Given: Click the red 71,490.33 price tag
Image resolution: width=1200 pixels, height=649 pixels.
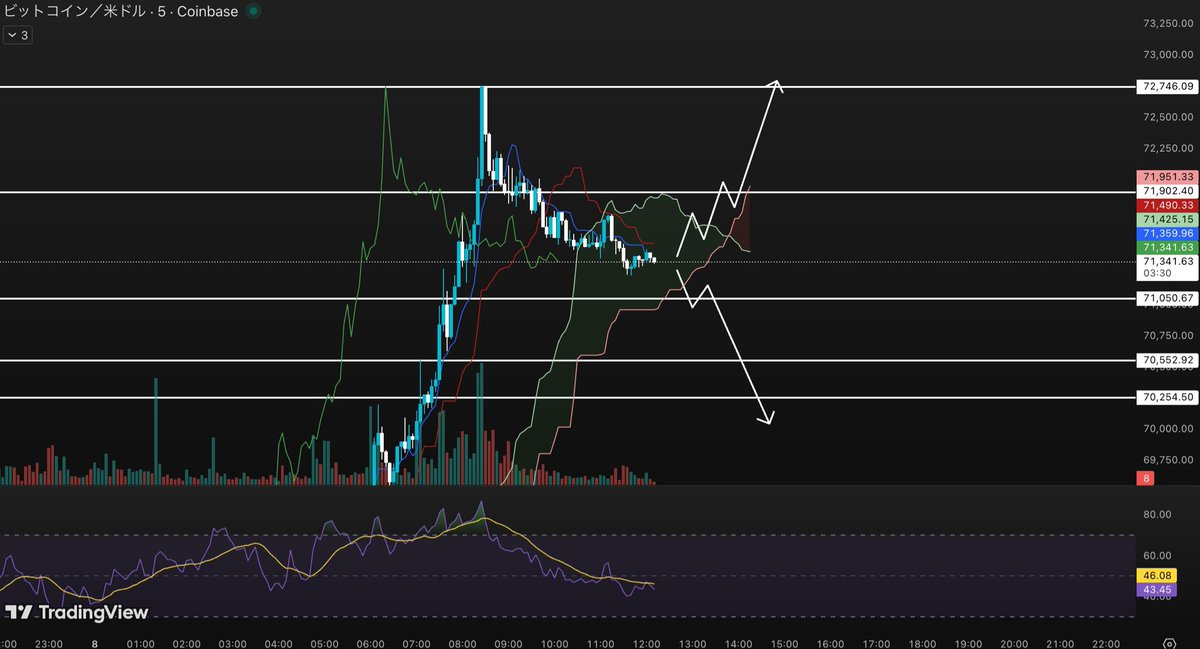Looking at the screenshot, I should tap(1167, 205).
